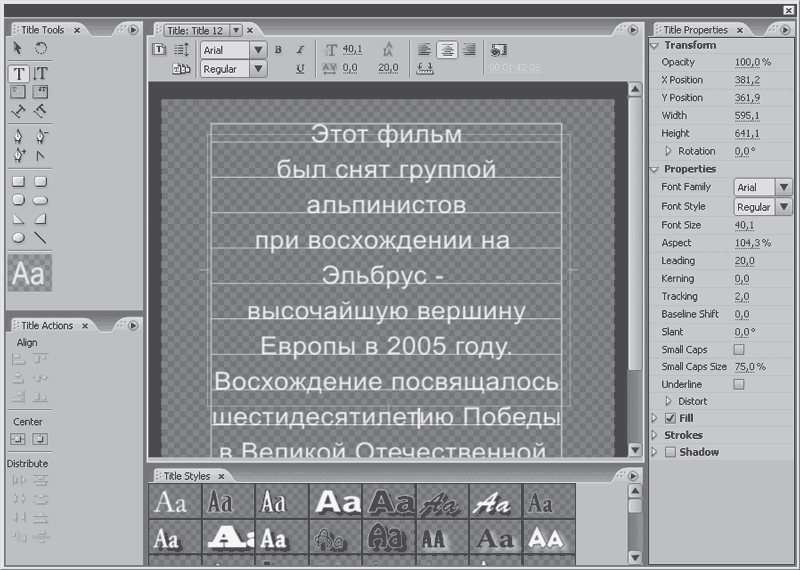Open Title Properties panel flyout menu
800x570 pixels.
click(x=785, y=30)
